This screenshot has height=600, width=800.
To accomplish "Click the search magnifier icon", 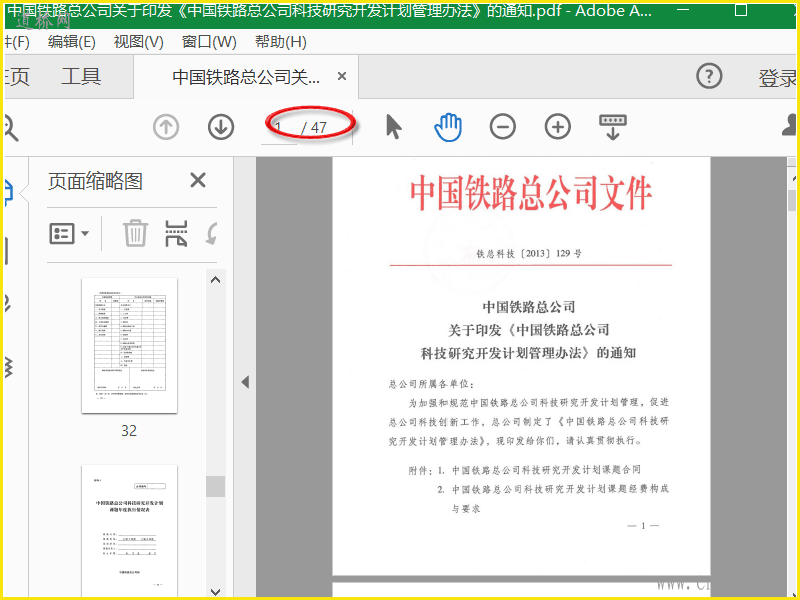I will [10, 128].
